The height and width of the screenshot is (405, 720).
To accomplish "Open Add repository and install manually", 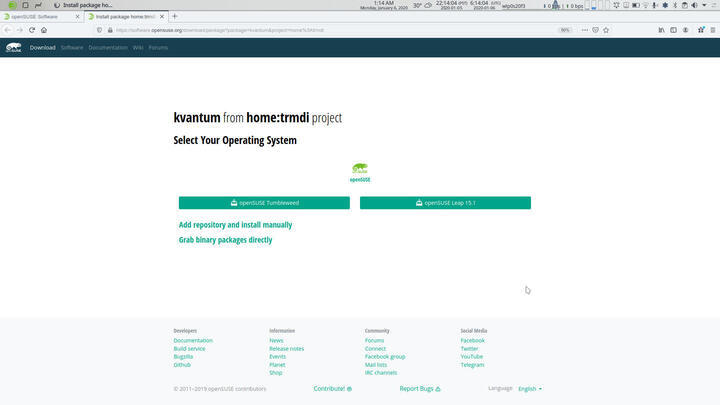I will pos(235,225).
